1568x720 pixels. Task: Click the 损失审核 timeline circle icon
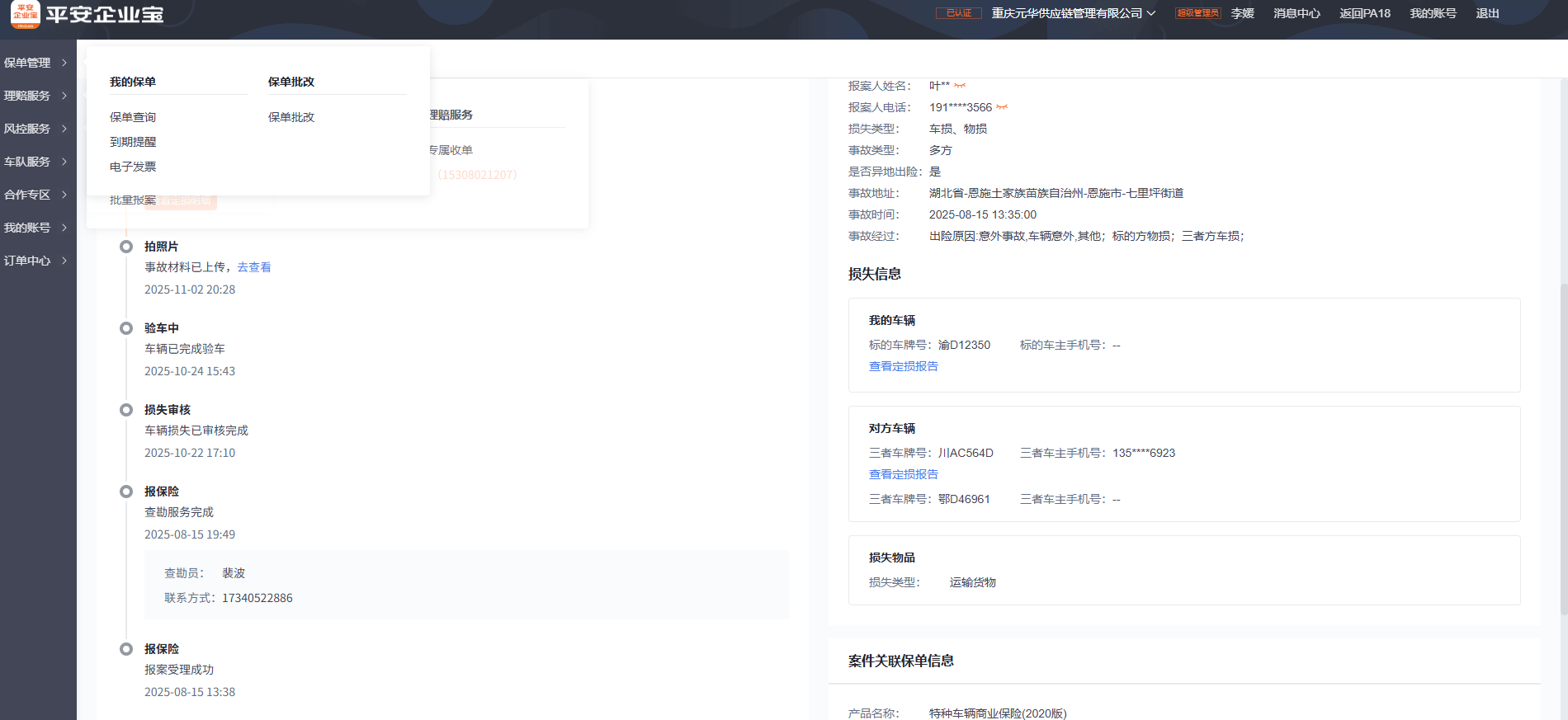point(126,410)
